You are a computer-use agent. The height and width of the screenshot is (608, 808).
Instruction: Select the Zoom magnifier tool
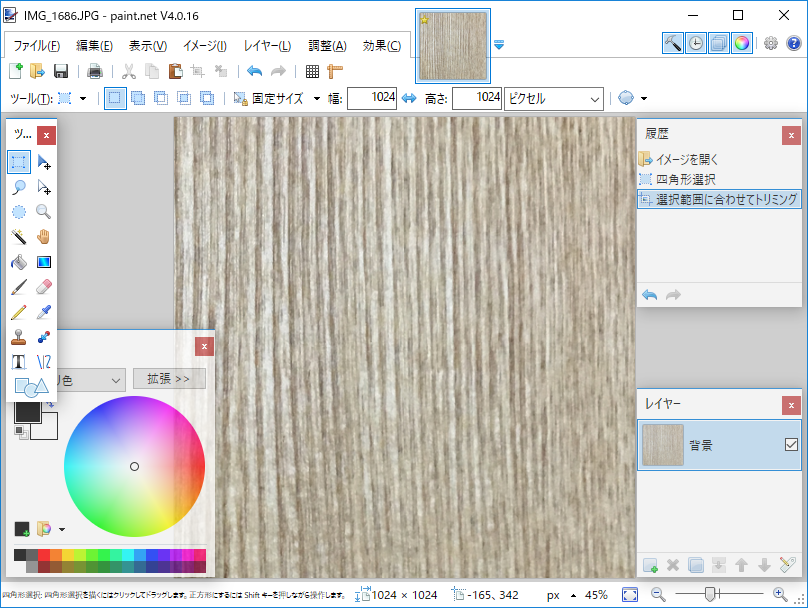click(44, 212)
